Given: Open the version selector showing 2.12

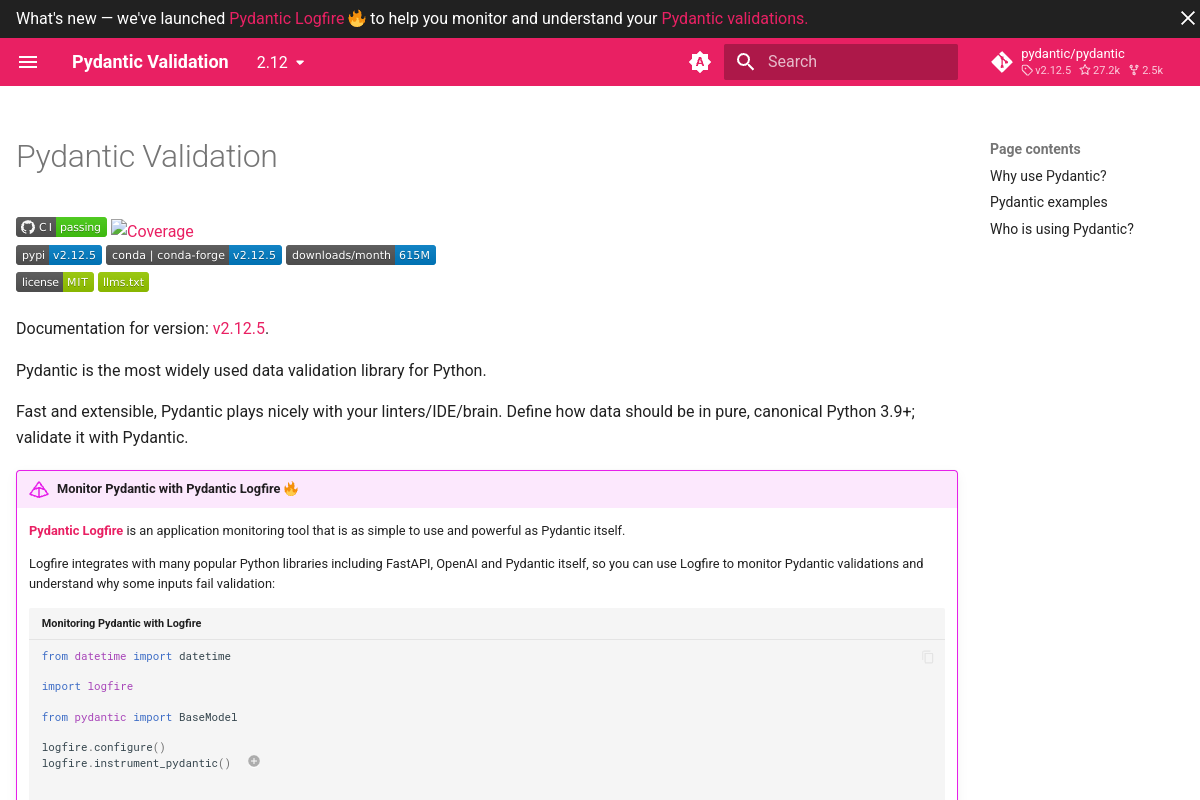Looking at the screenshot, I should (x=280, y=62).
